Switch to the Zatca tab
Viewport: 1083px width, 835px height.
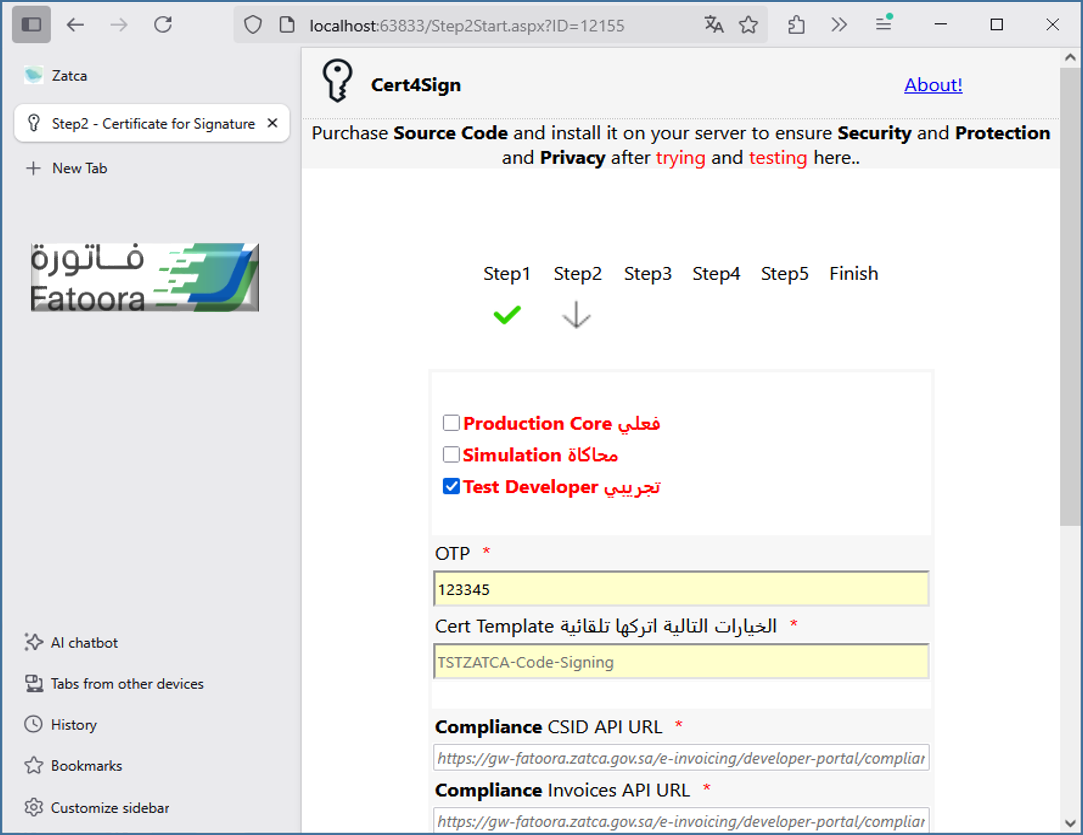pyautogui.click(x=70, y=75)
